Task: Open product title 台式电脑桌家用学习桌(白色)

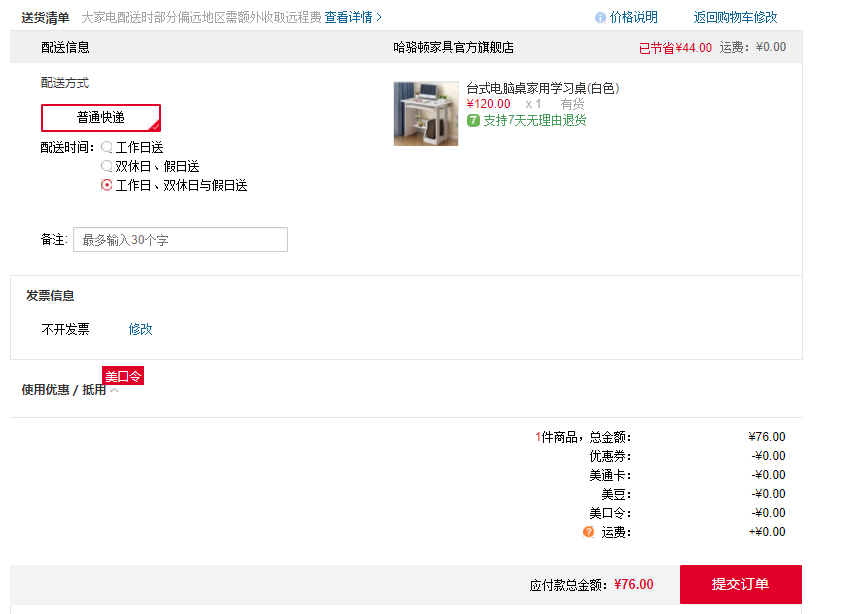Action: [543, 88]
